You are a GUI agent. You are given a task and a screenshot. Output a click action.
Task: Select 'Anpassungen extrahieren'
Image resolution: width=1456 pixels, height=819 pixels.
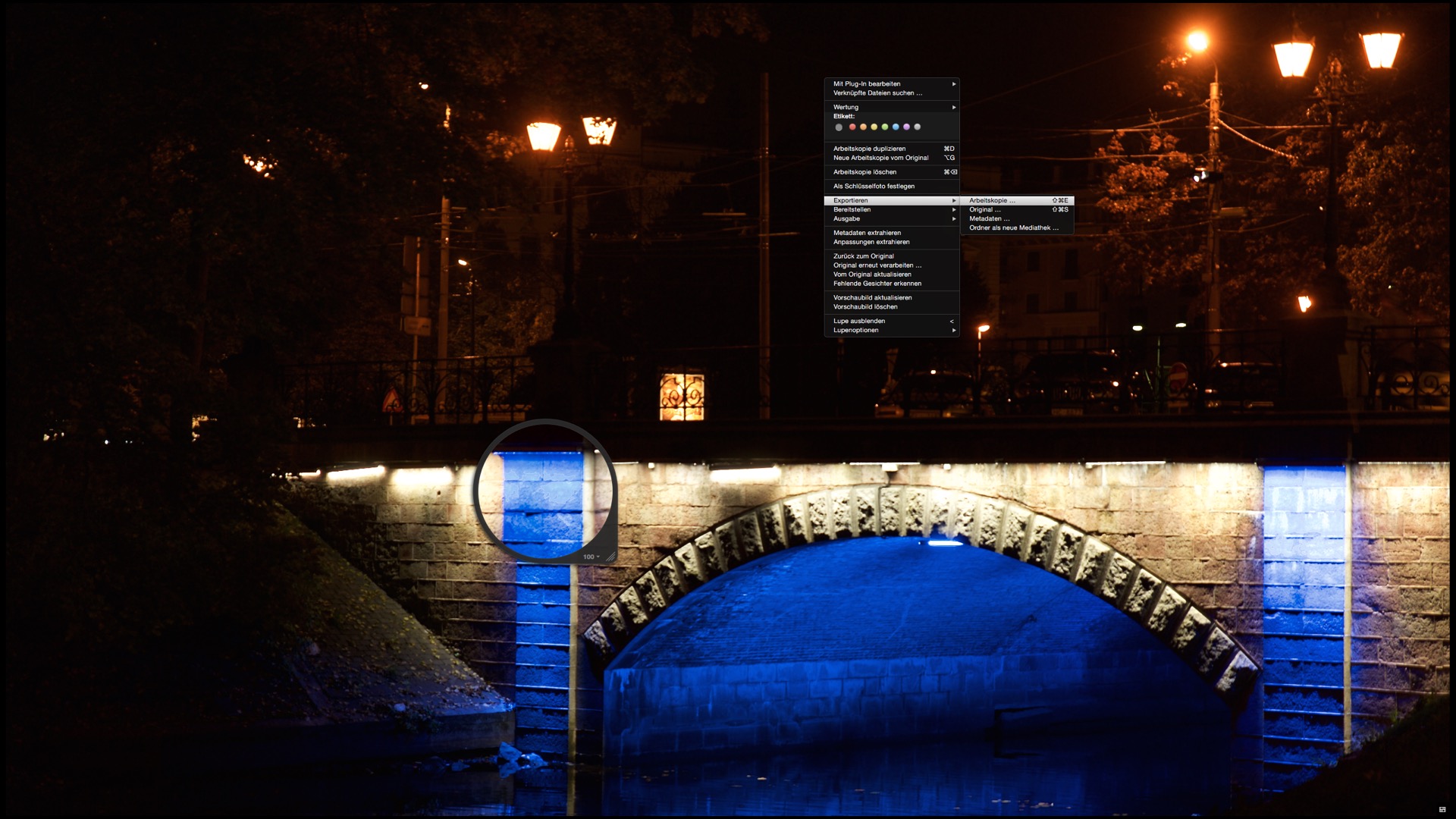point(892,243)
